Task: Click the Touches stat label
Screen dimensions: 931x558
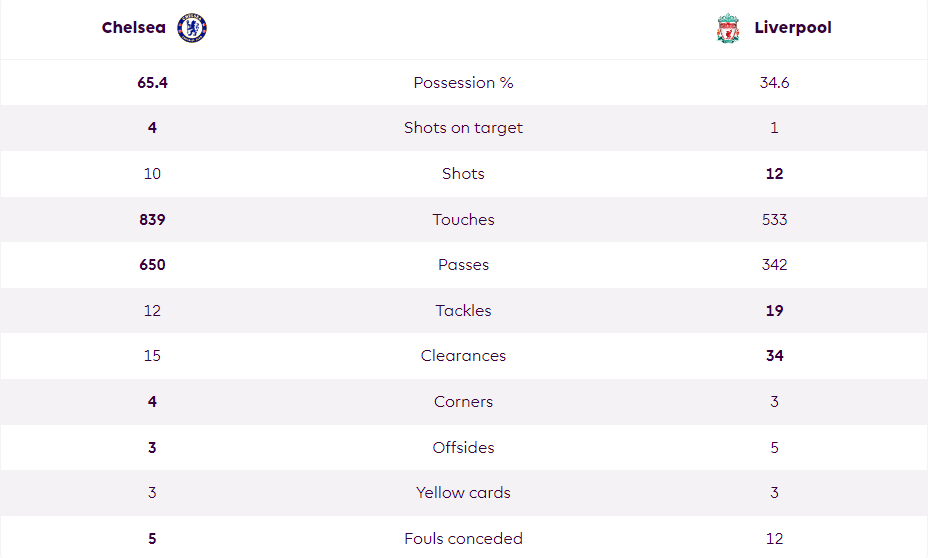Action: 463,220
